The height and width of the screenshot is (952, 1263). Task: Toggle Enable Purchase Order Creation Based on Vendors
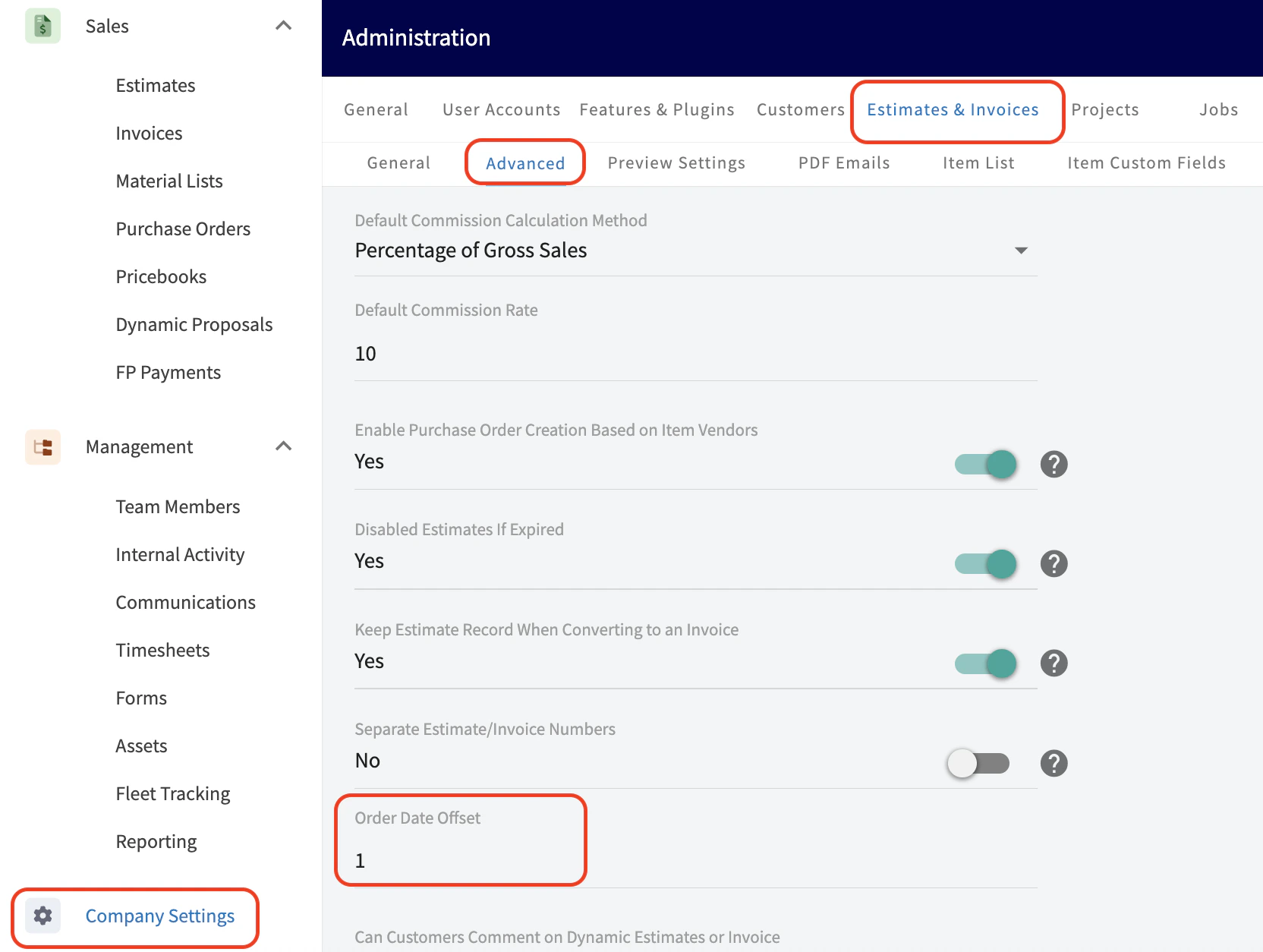click(x=985, y=464)
